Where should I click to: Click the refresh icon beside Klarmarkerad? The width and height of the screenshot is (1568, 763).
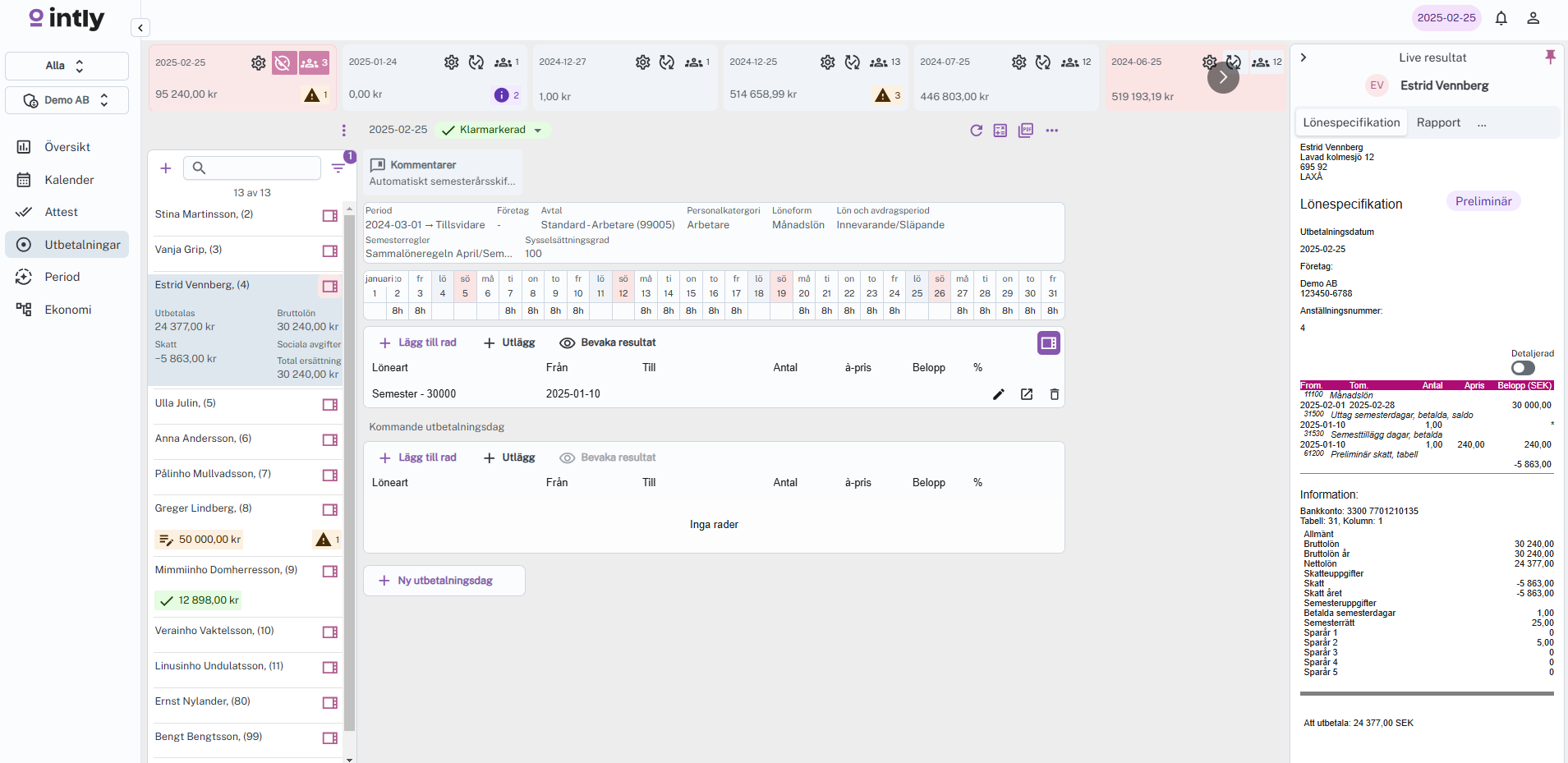pos(976,131)
